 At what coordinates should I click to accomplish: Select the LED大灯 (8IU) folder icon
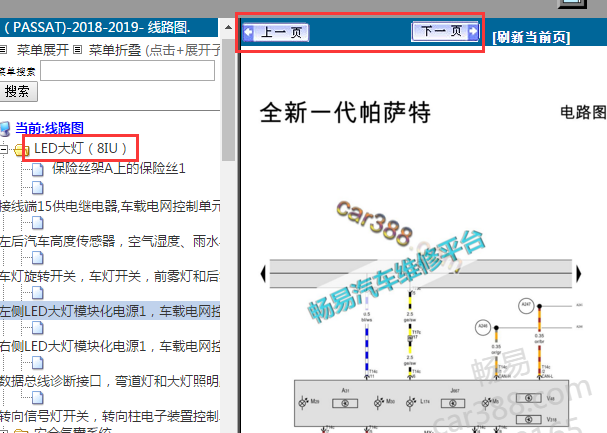pyautogui.click(x=21, y=149)
